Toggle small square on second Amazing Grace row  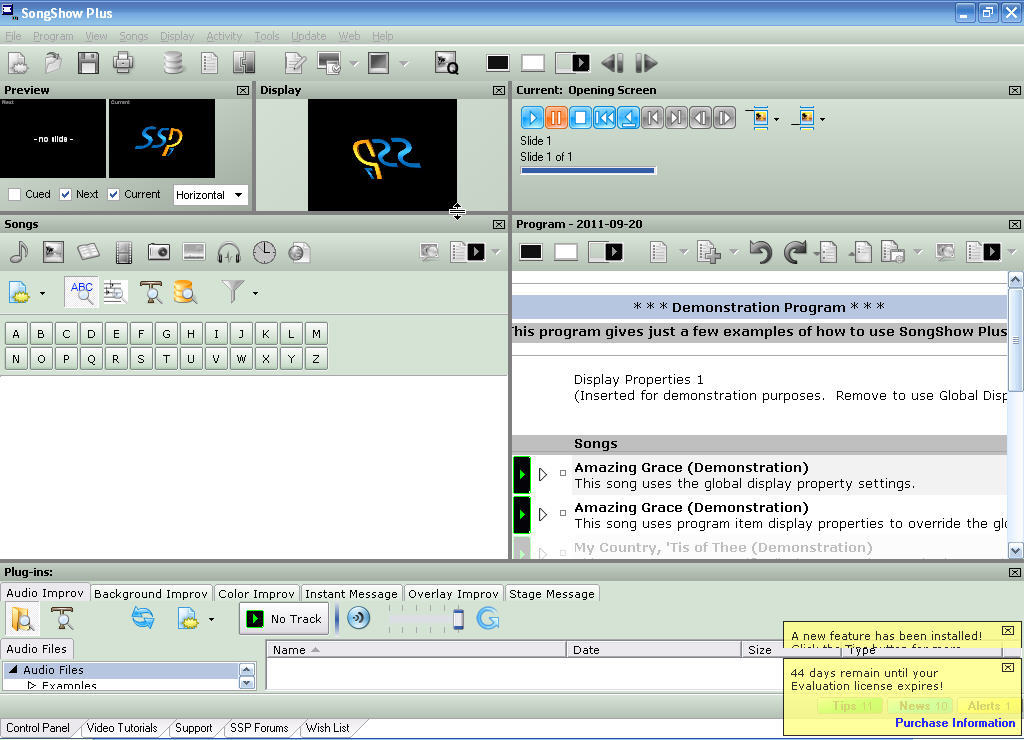coord(563,513)
